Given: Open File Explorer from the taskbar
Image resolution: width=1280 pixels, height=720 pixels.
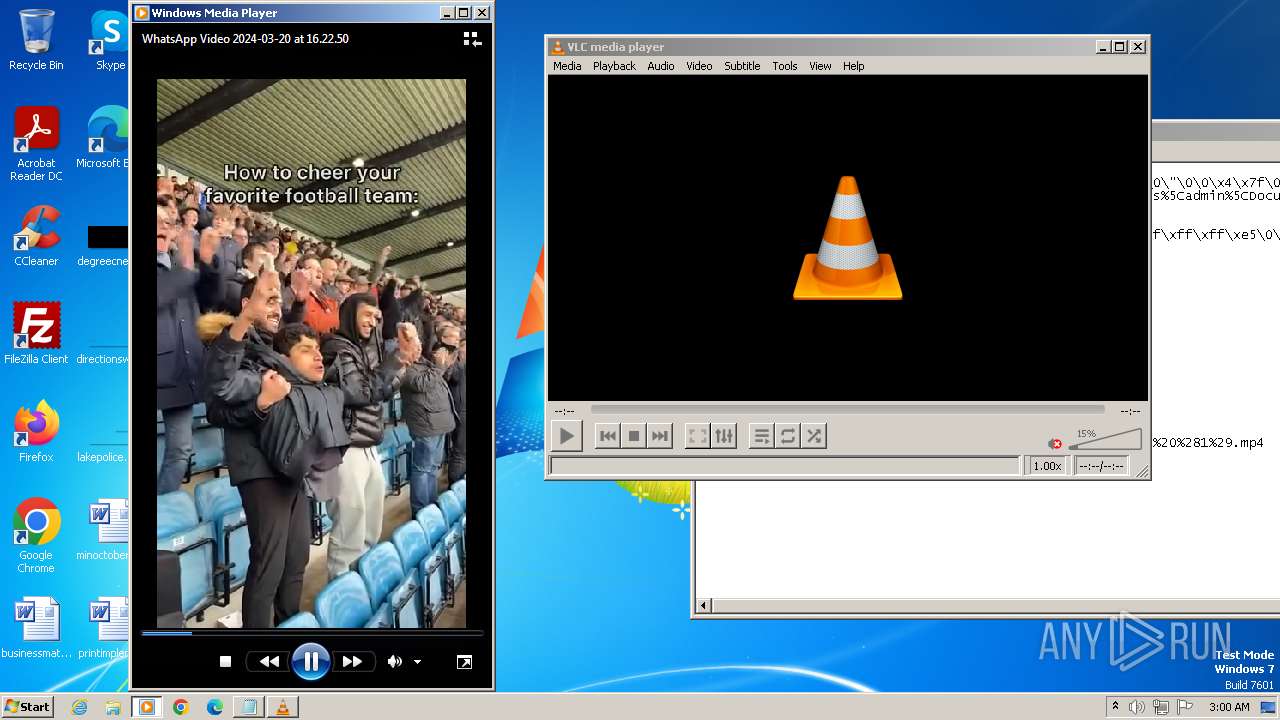Looking at the screenshot, I should [113, 707].
